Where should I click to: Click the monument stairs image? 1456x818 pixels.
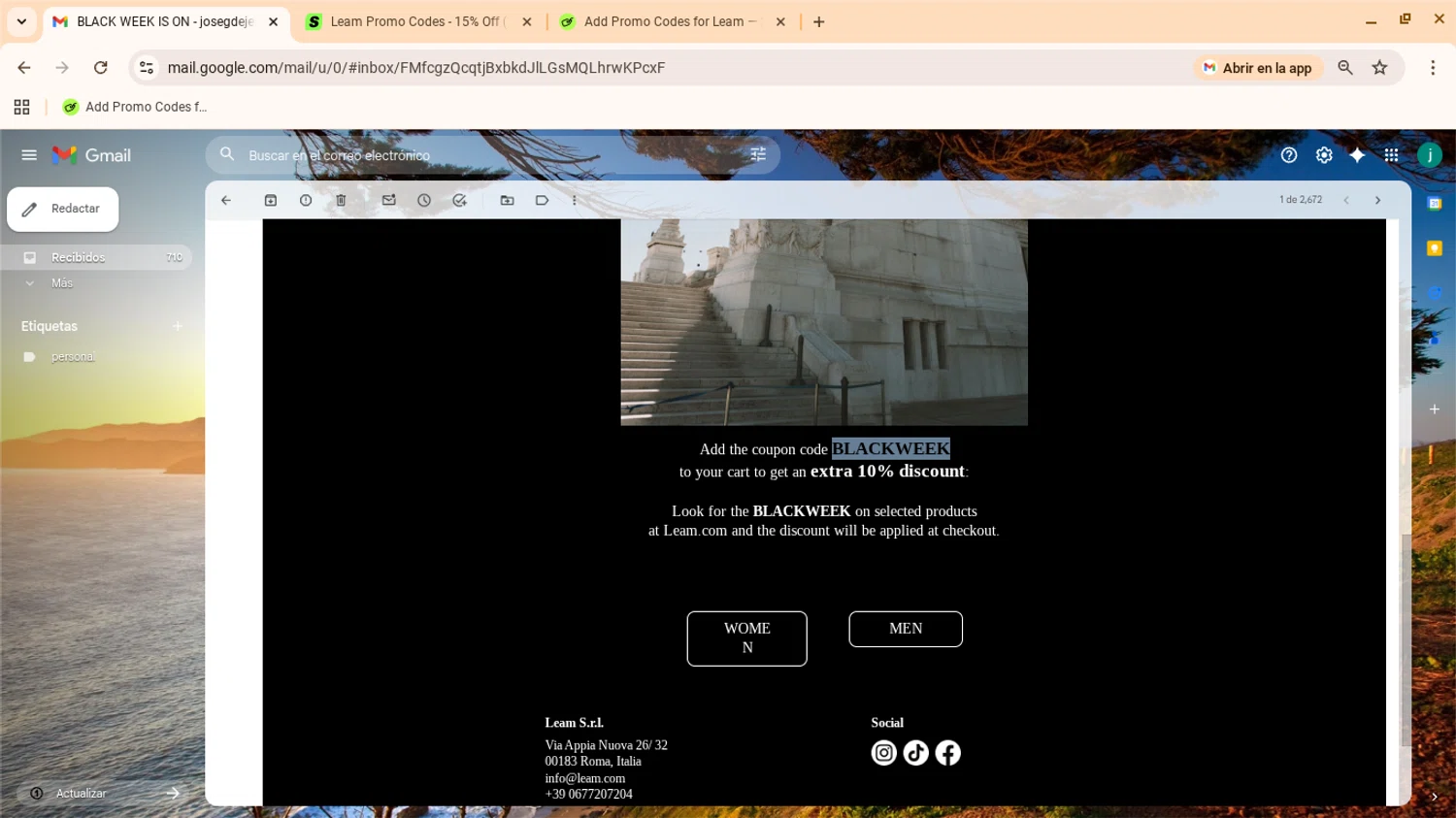point(824,322)
